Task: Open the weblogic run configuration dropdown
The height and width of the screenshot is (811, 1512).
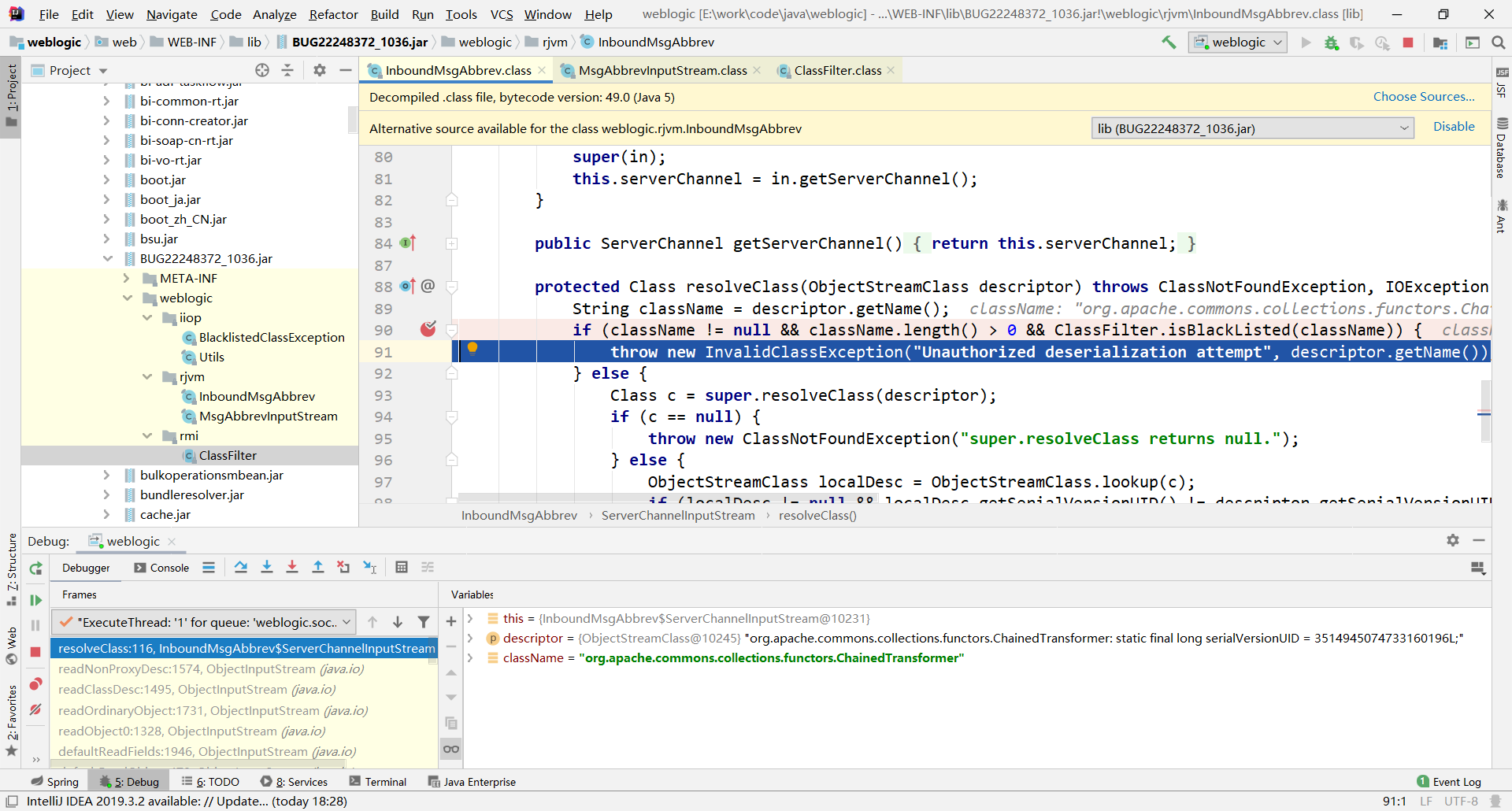Action: (1238, 43)
